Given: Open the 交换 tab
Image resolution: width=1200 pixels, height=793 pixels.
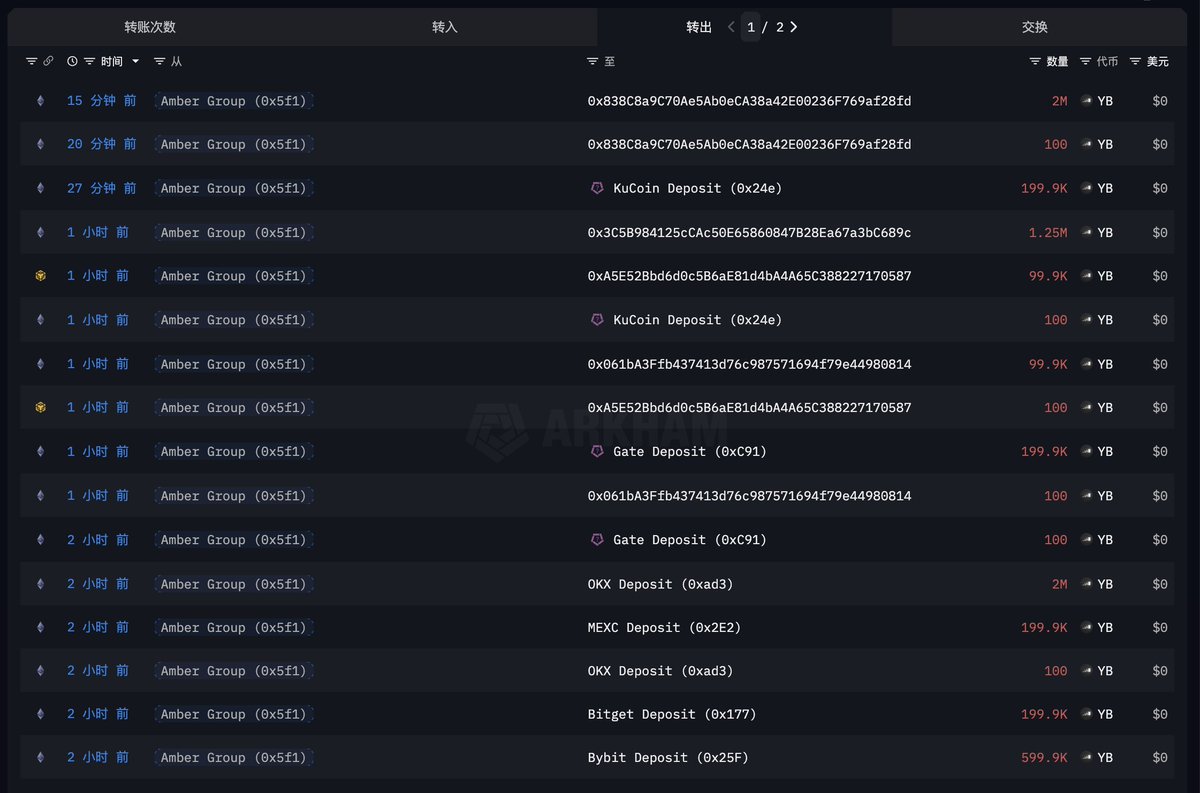Looking at the screenshot, I should [1035, 27].
